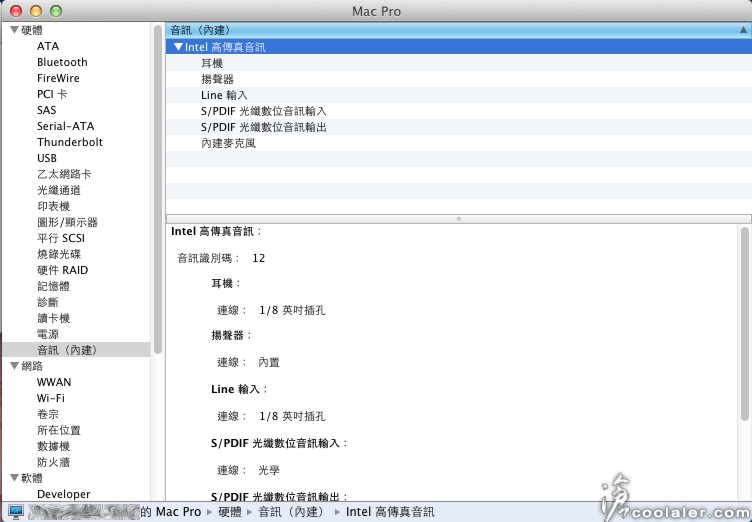Select the 耳機 headphone row
The image size is (752, 522).
click(458, 63)
